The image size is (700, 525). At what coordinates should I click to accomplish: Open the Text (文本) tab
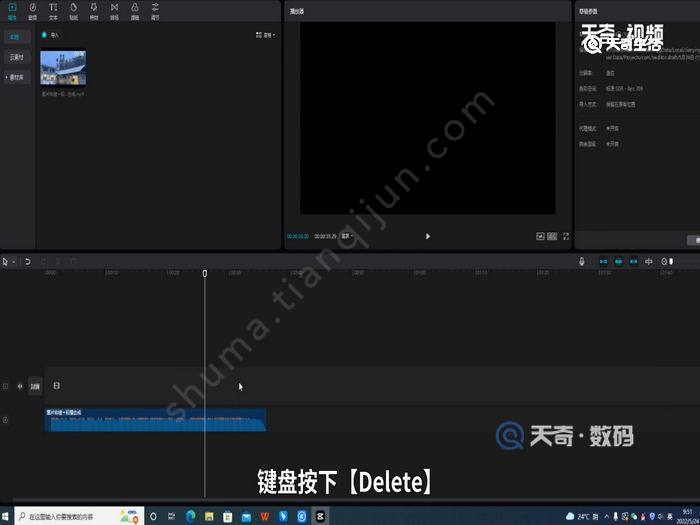click(53, 11)
